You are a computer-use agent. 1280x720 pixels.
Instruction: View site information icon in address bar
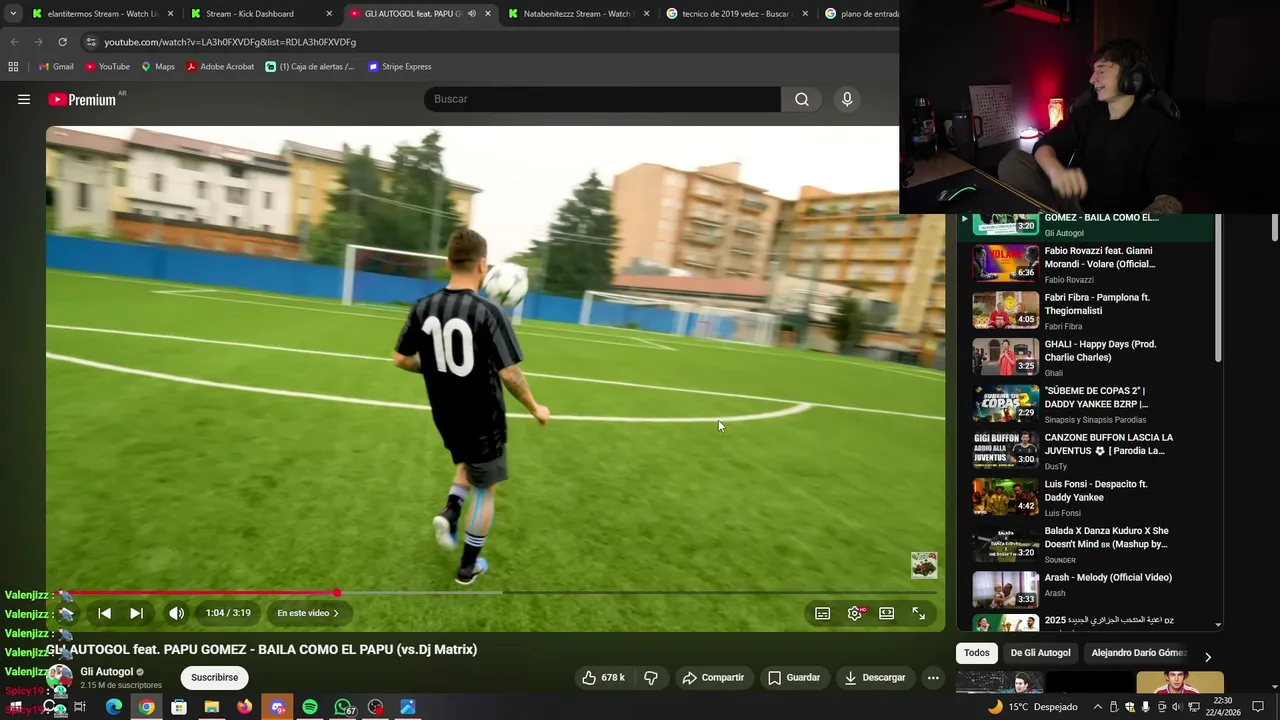(91, 42)
